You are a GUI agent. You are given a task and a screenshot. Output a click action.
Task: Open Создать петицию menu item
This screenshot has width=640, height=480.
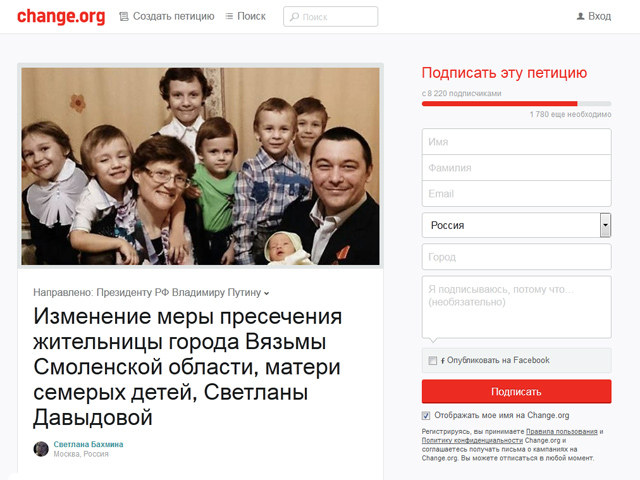(173, 16)
